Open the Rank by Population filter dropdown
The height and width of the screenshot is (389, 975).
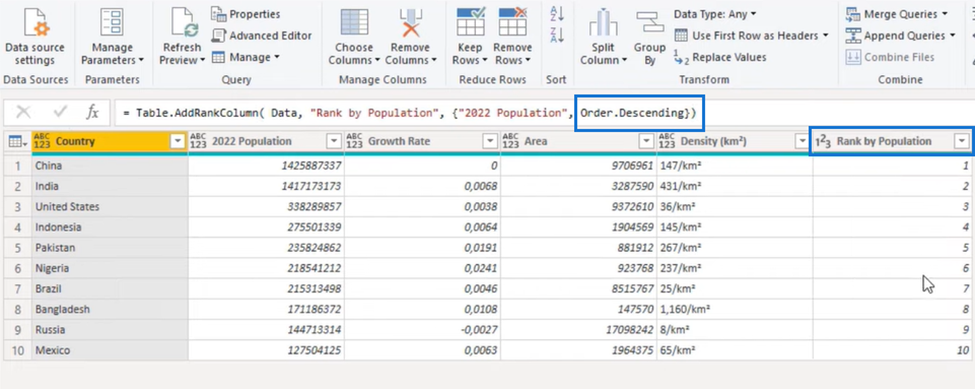[x=961, y=142]
